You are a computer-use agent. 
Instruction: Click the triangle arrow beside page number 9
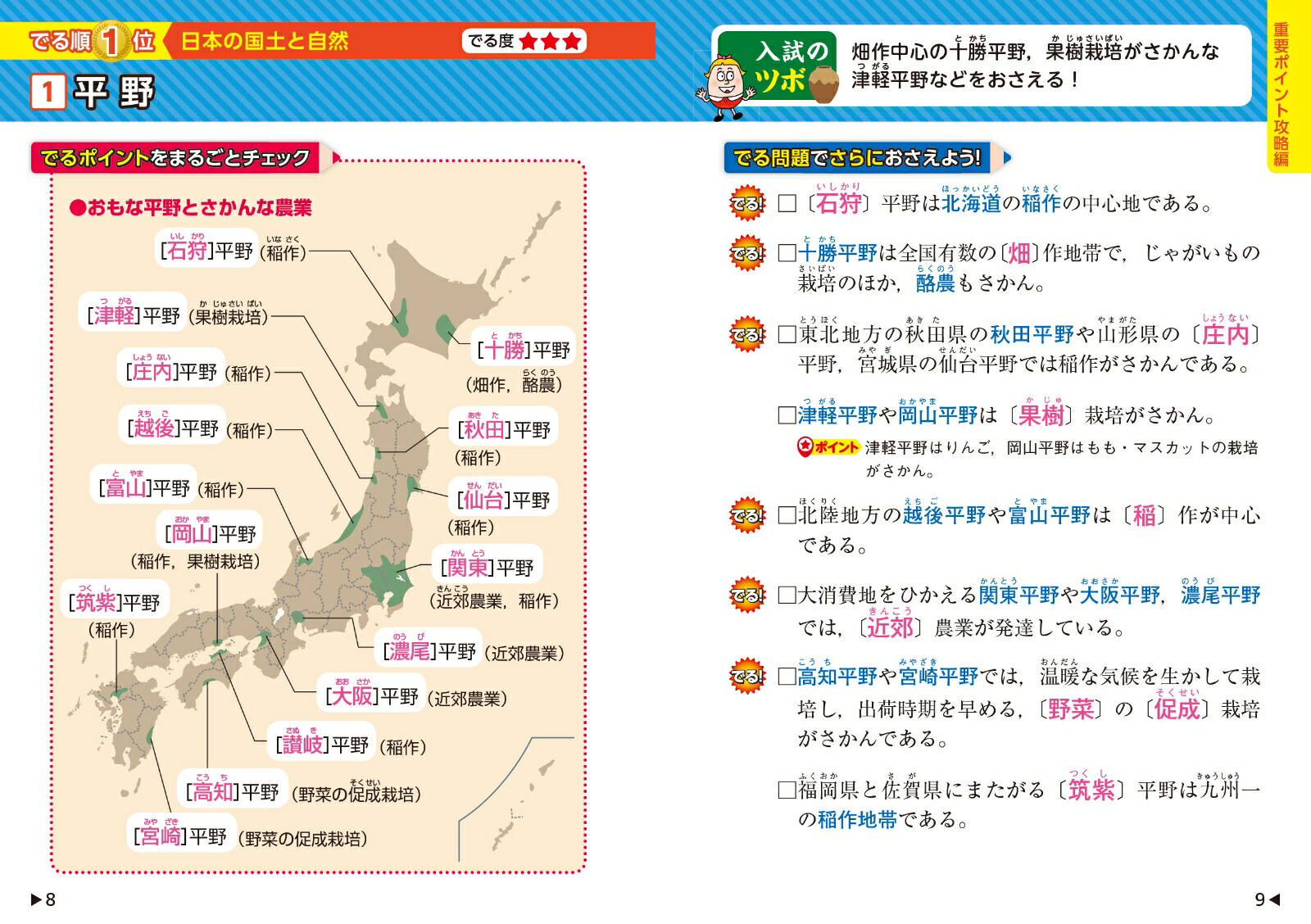point(1274,899)
